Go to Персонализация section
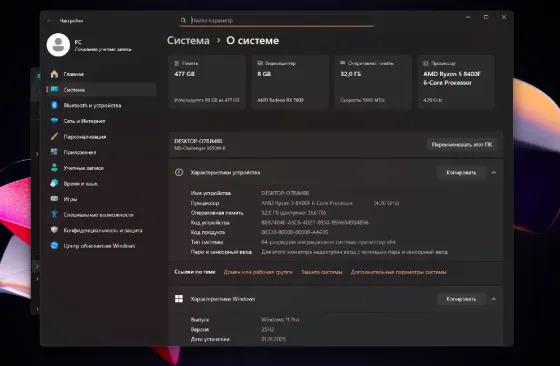Viewport: 560px width, 366px height. click(101, 137)
